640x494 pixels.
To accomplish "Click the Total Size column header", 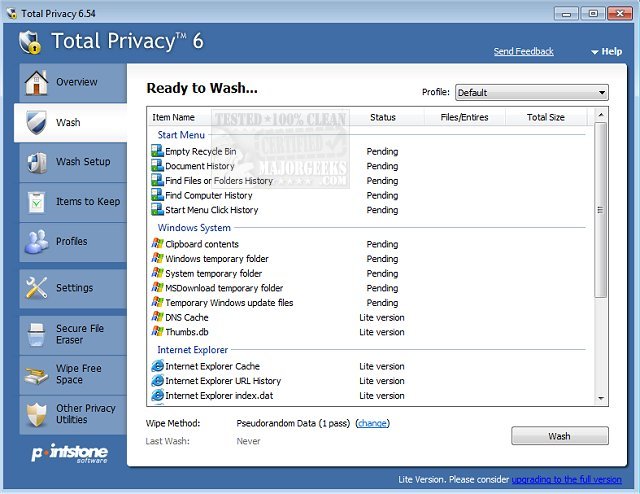I will pos(546,117).
